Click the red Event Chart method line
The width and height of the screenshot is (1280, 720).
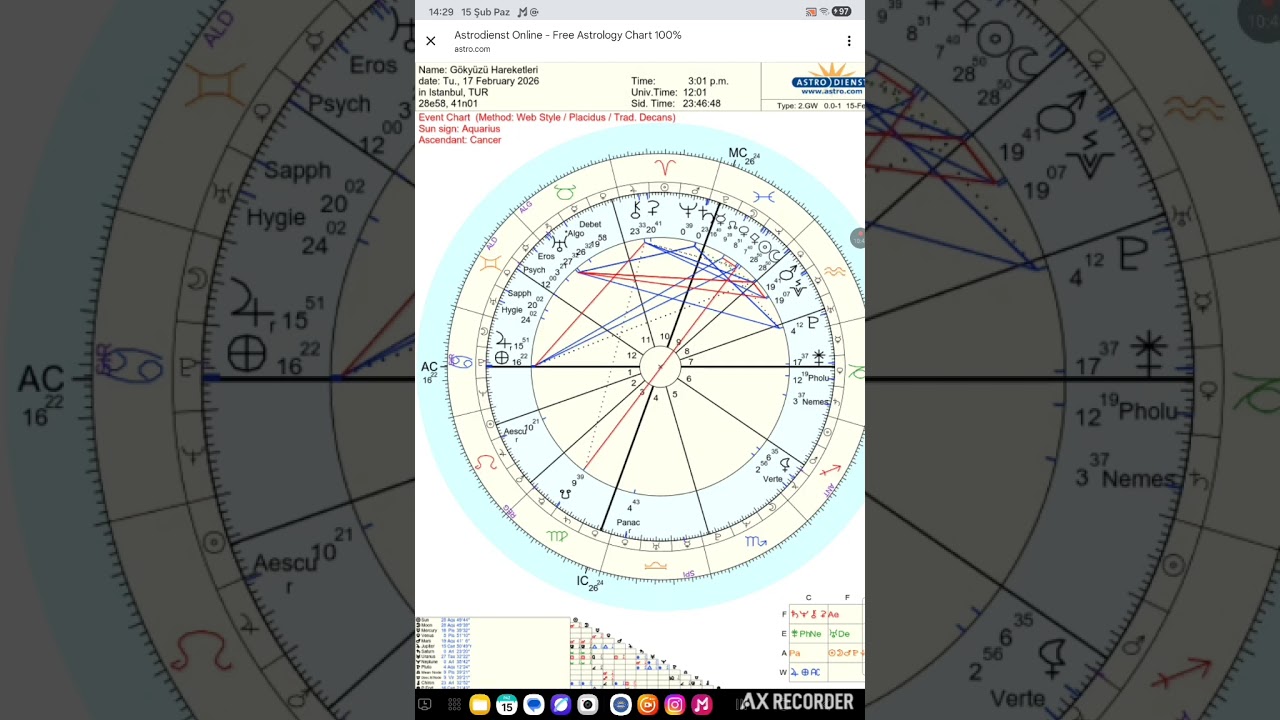tap(547, 118)
